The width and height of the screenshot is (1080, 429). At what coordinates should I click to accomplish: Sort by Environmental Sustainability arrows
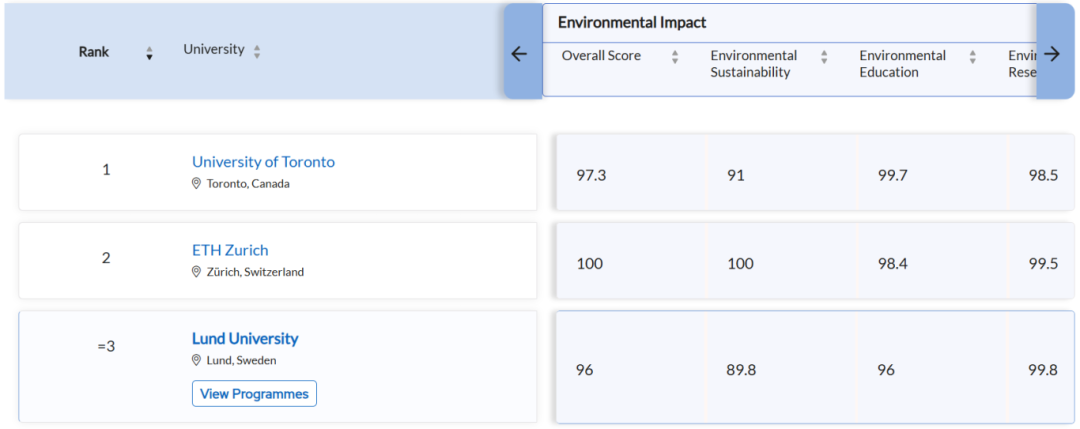click(x=824, y=57)
